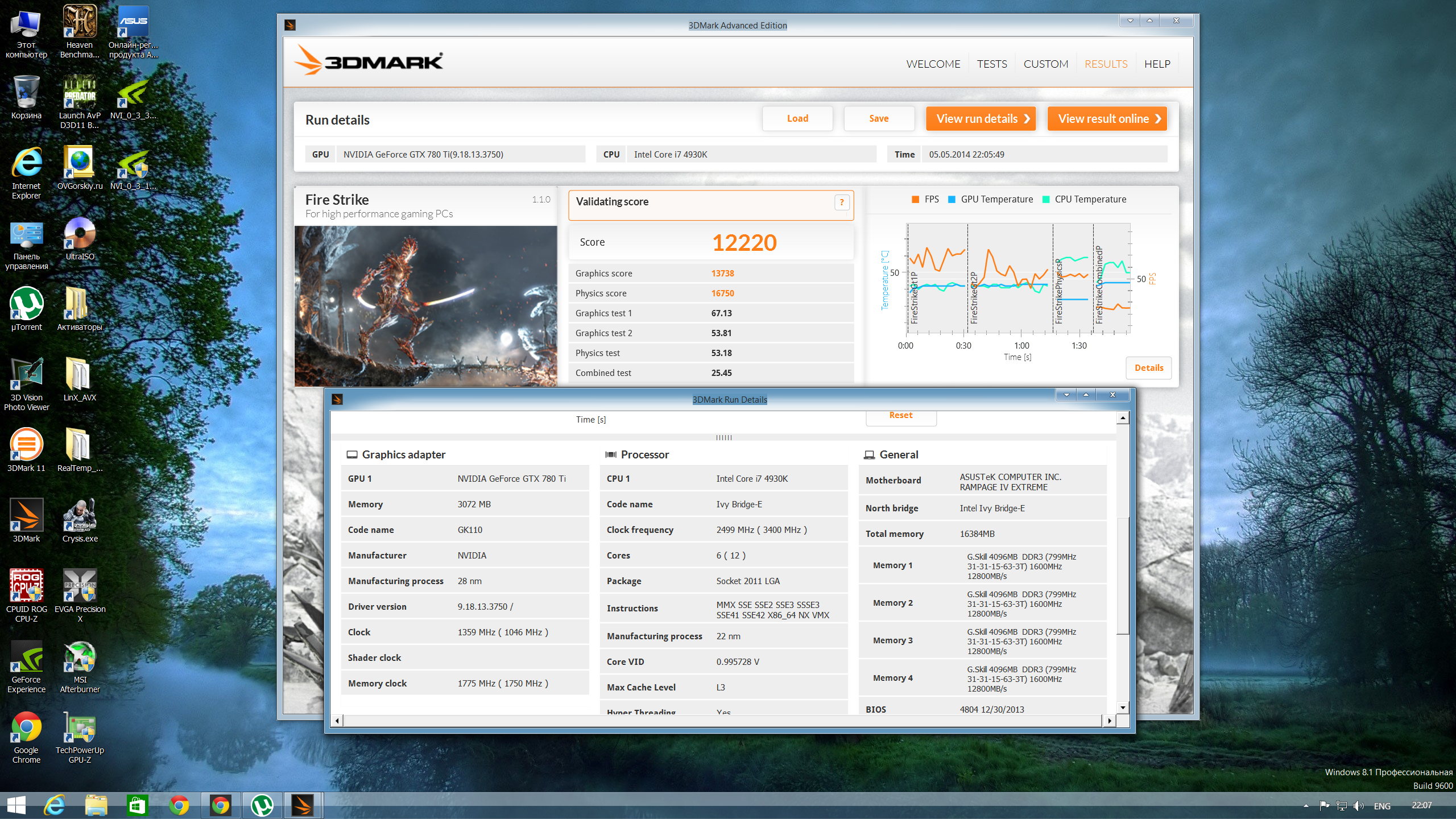The width and height of the screenshot is (1456, 819).
Task: Click the Run Details vertical scrollbar
Action: [1123, 574]
